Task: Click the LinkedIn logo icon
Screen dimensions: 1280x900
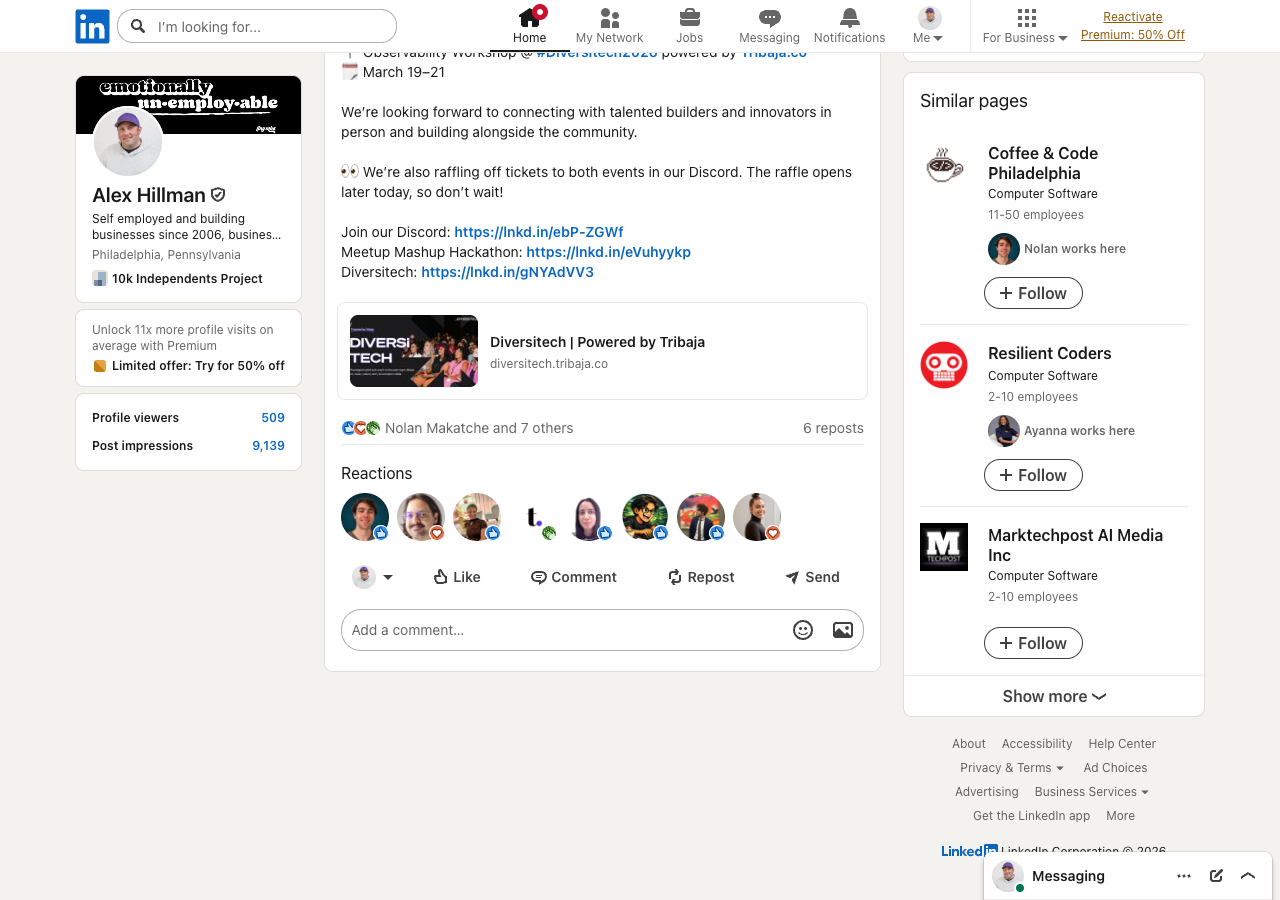Action: click(x=92, y=26)
